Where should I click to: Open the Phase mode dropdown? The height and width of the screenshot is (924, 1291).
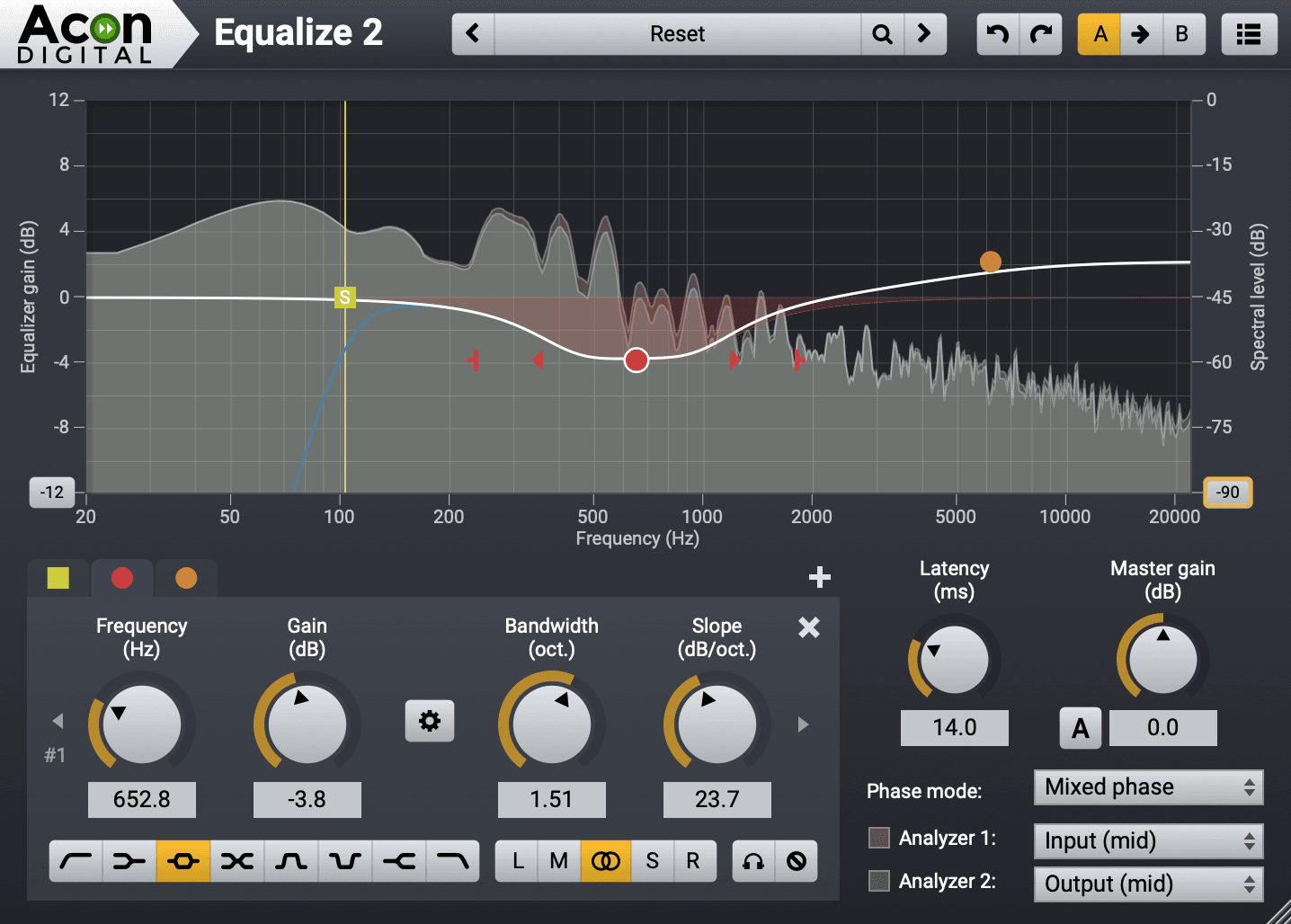(1148, 786)
